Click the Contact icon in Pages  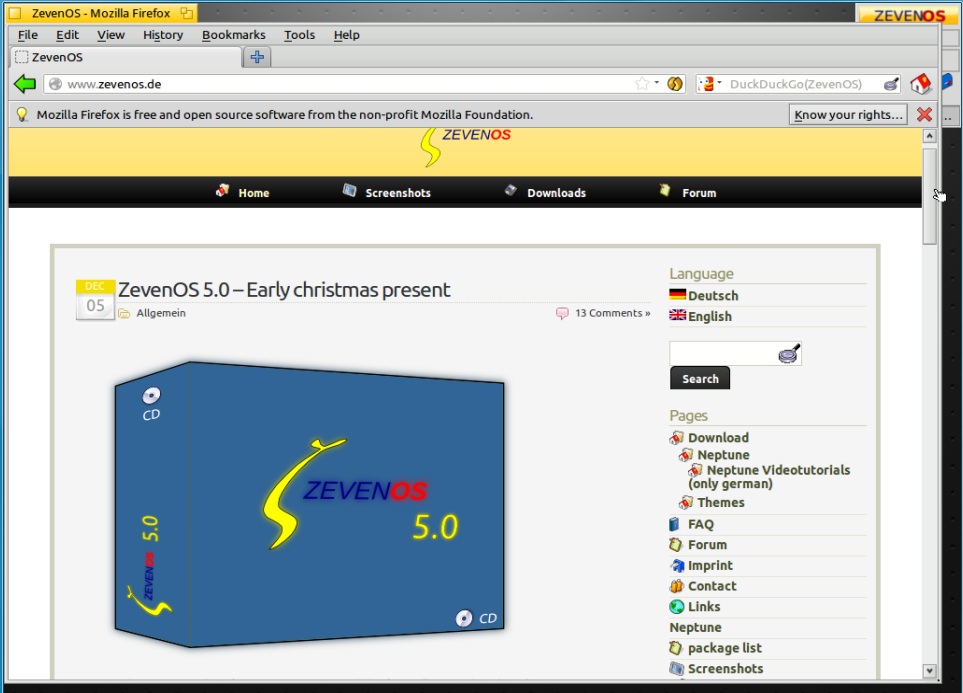tap(676, 586)
